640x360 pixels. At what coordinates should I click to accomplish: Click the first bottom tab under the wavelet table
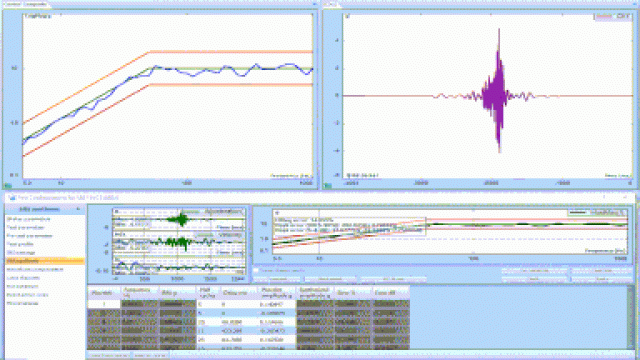click(x=109, y=355)
